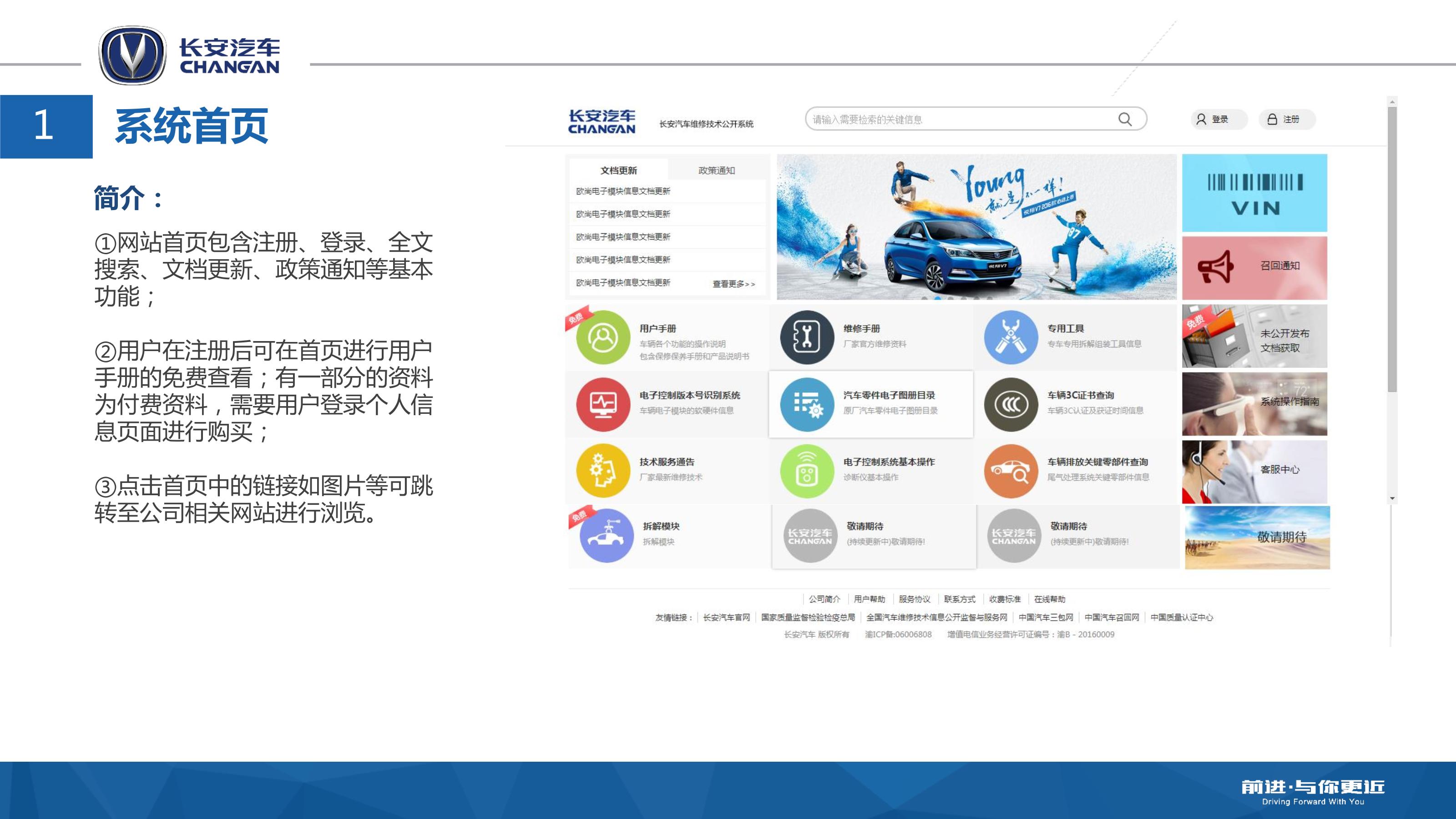This screenshot has height=819, width=1456.
Task: Click the scrollbar down arrow
Action: [x=1392, y=499]
